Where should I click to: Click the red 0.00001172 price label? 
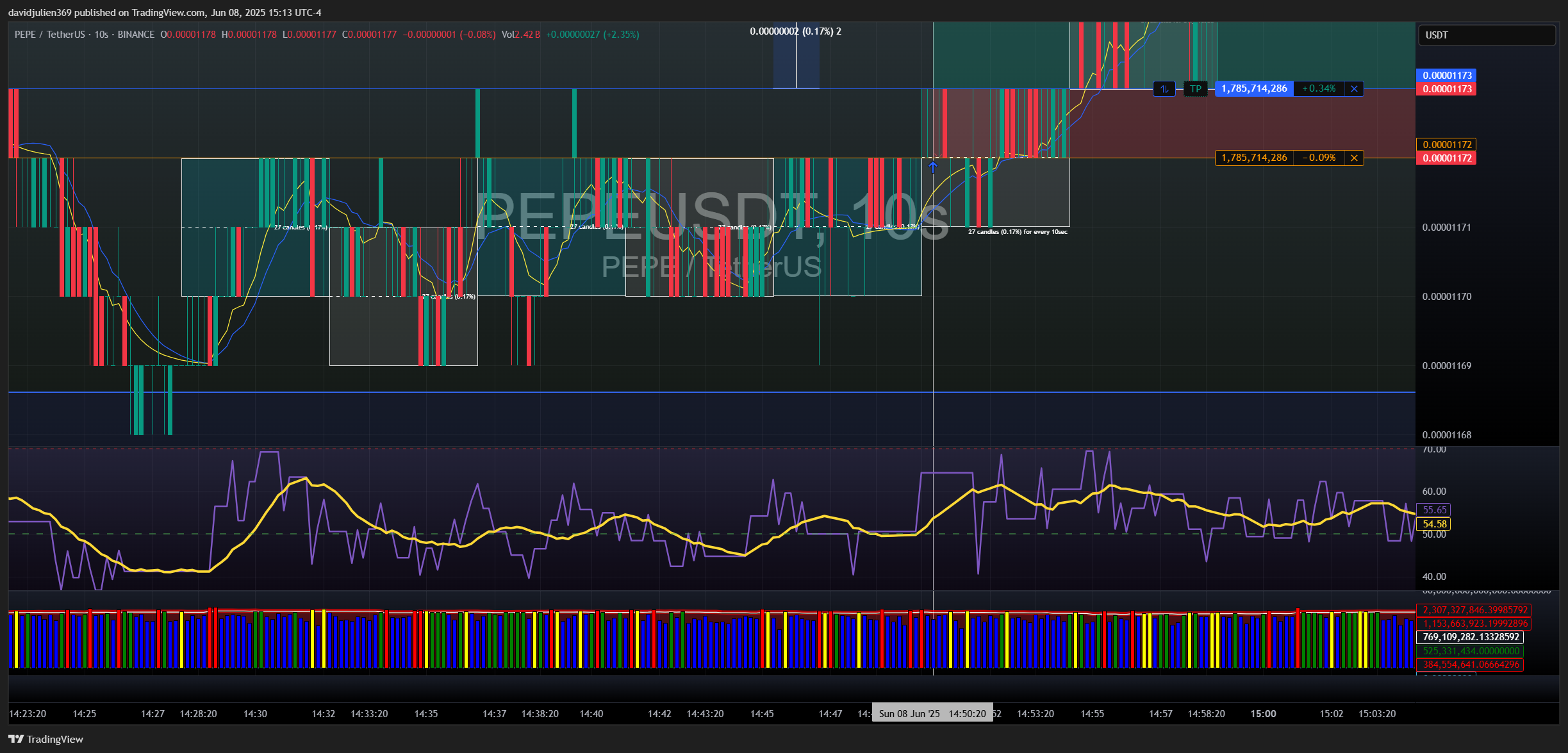click(x=1447, y=158)
